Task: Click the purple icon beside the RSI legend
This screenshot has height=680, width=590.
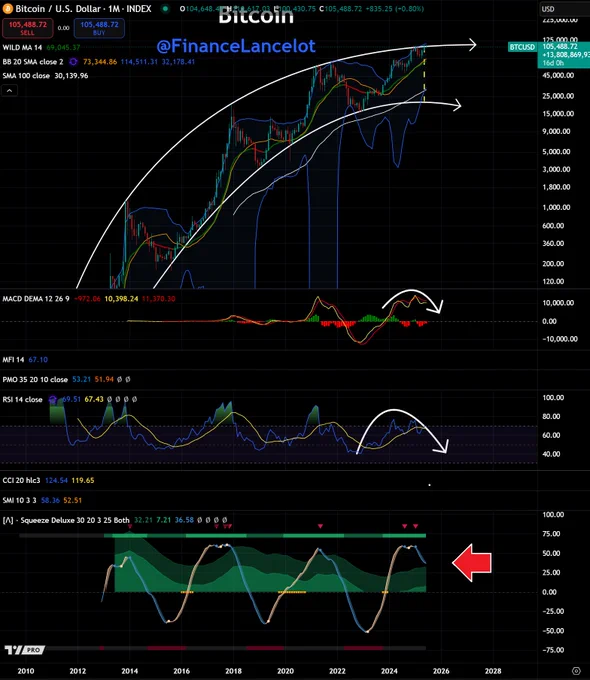Action: coord(53,399)
